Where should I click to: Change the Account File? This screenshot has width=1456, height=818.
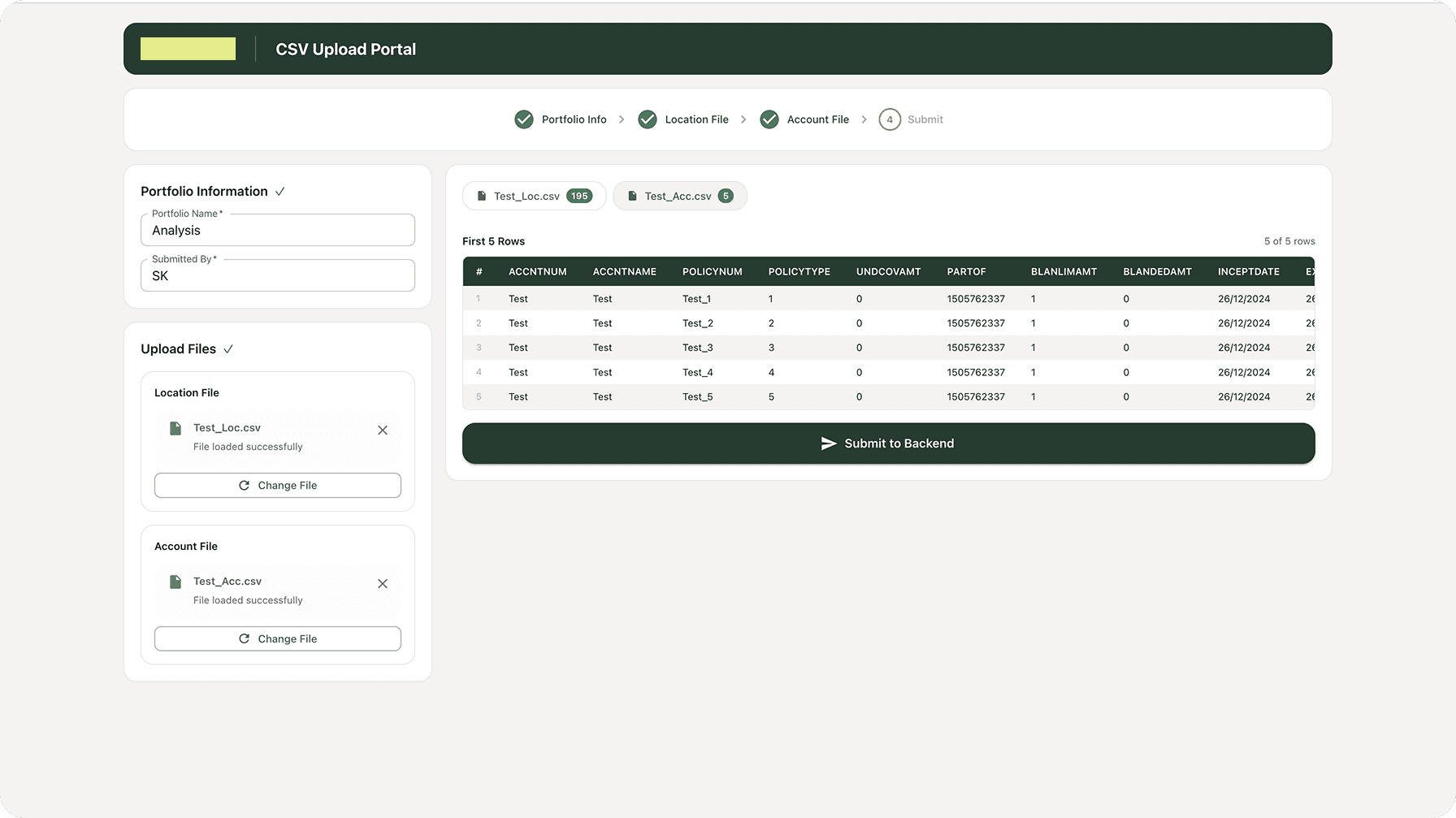[x=278, y=638]
